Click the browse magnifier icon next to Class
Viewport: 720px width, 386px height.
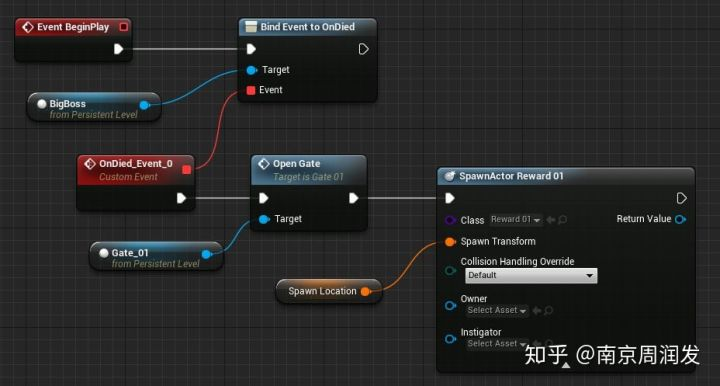[x=562, y=220]
